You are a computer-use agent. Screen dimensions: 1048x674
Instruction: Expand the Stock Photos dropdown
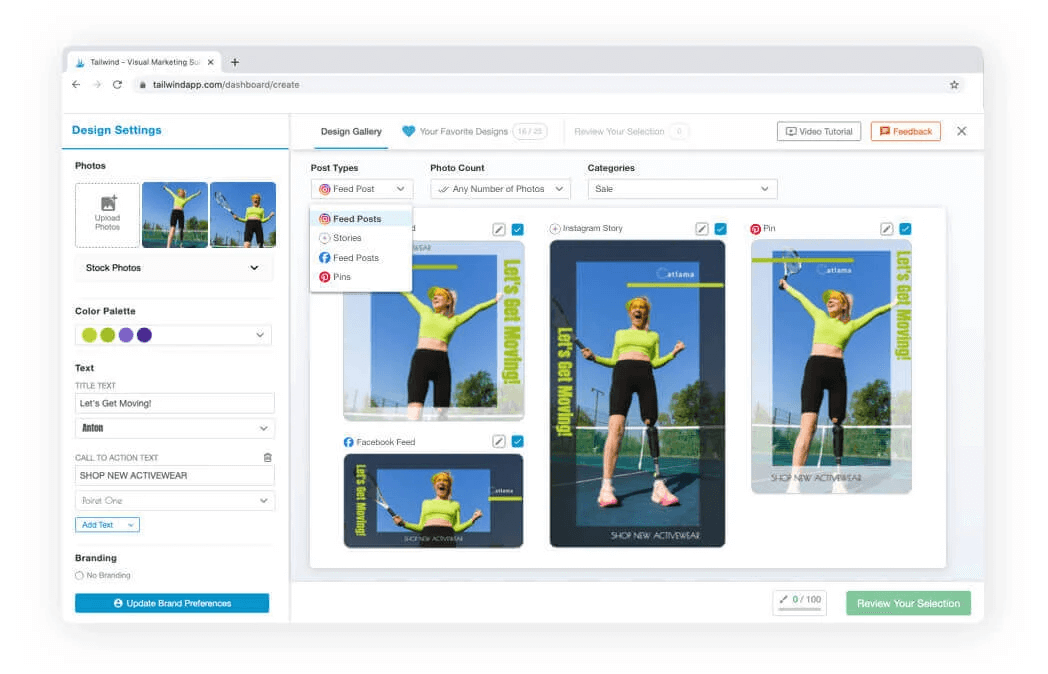point(173,268)
